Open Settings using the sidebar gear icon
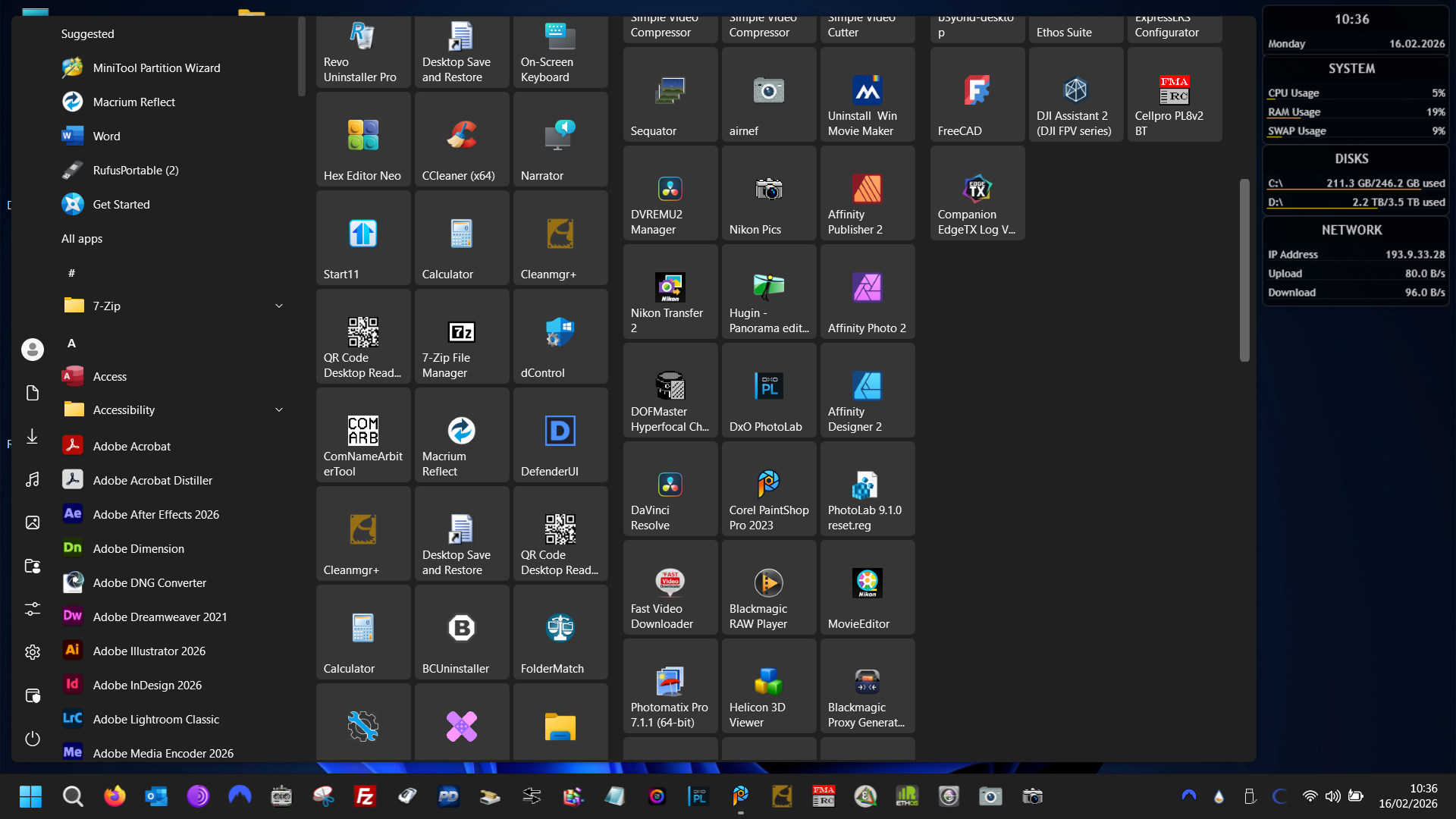The height and width of the screenshot is (819, 1456). tap(33, 652)
